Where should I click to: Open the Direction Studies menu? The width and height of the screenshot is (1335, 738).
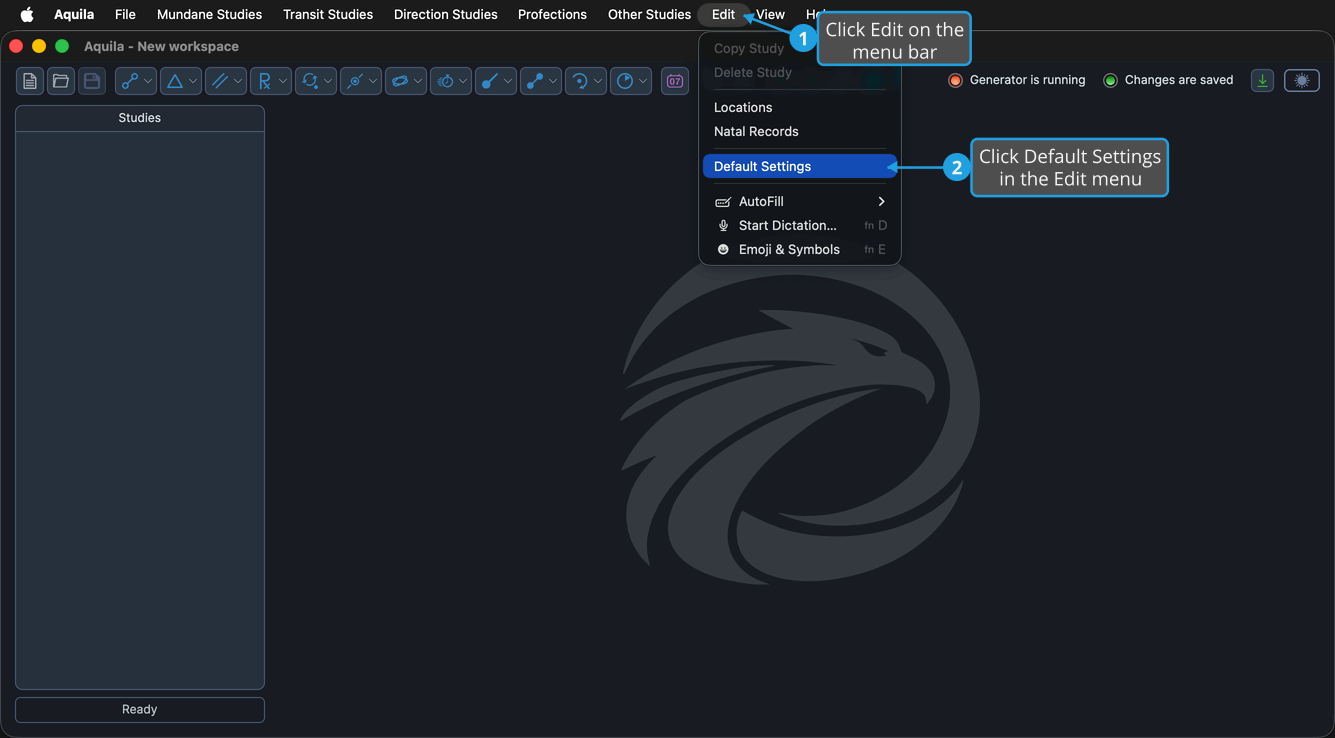tap(446, 14)
